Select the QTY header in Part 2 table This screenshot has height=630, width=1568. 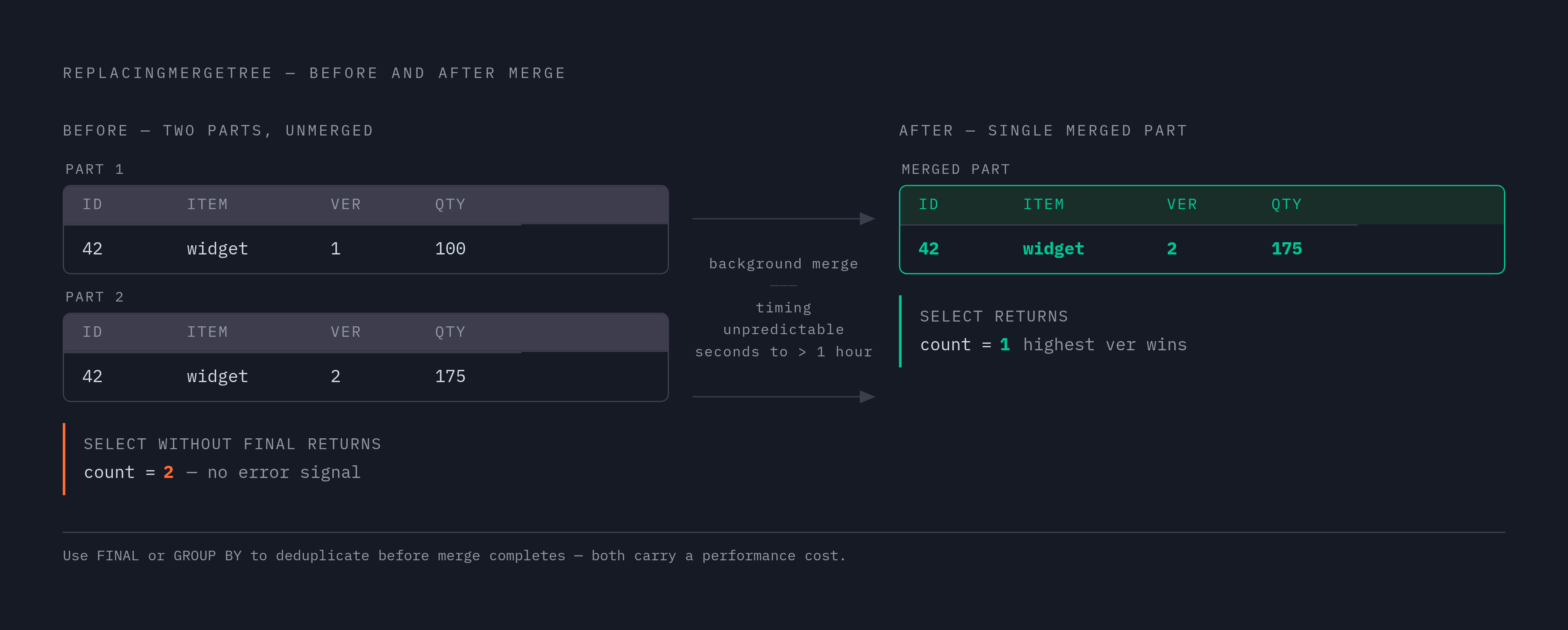point(450,332)
